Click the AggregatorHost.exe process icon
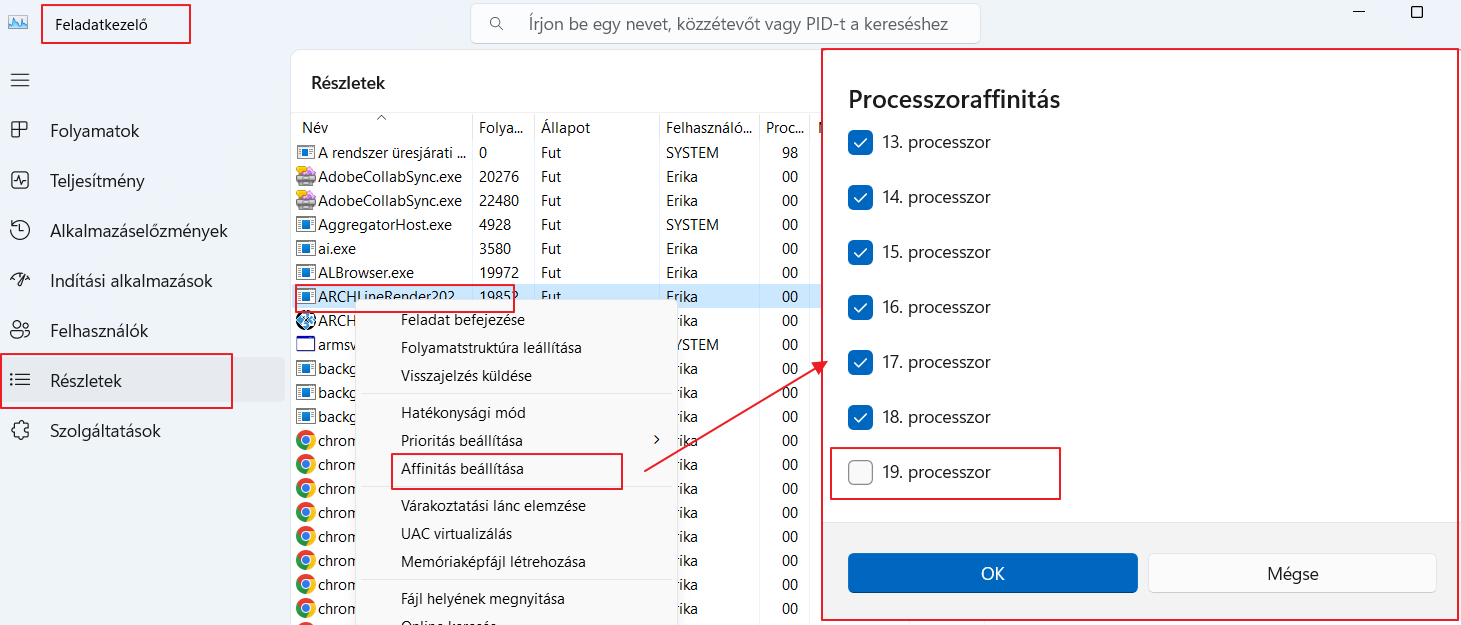The width and height of the screenshot is (1461, 625). [306, 225]
